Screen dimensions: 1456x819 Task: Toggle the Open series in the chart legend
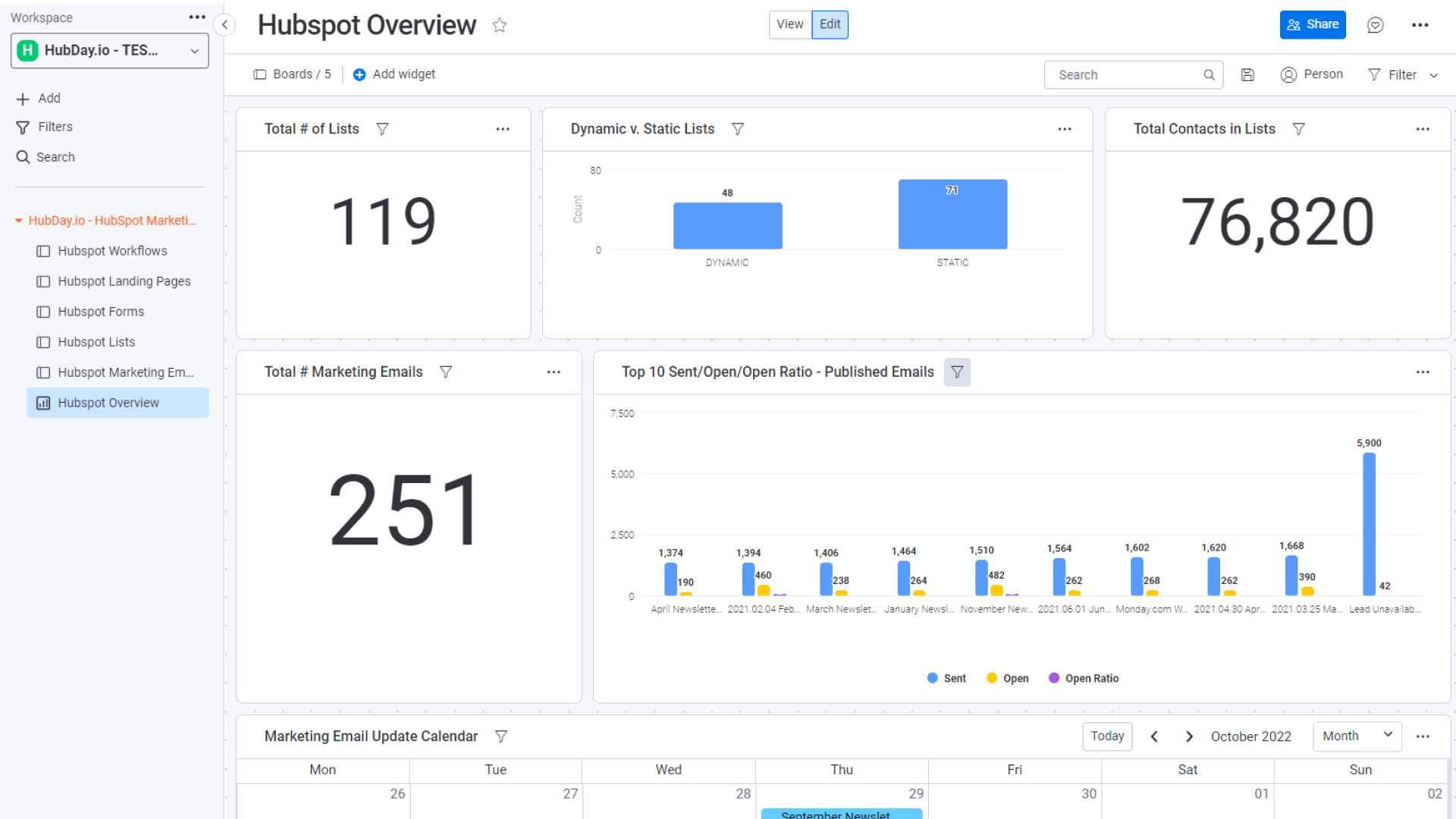(1007, 678)
